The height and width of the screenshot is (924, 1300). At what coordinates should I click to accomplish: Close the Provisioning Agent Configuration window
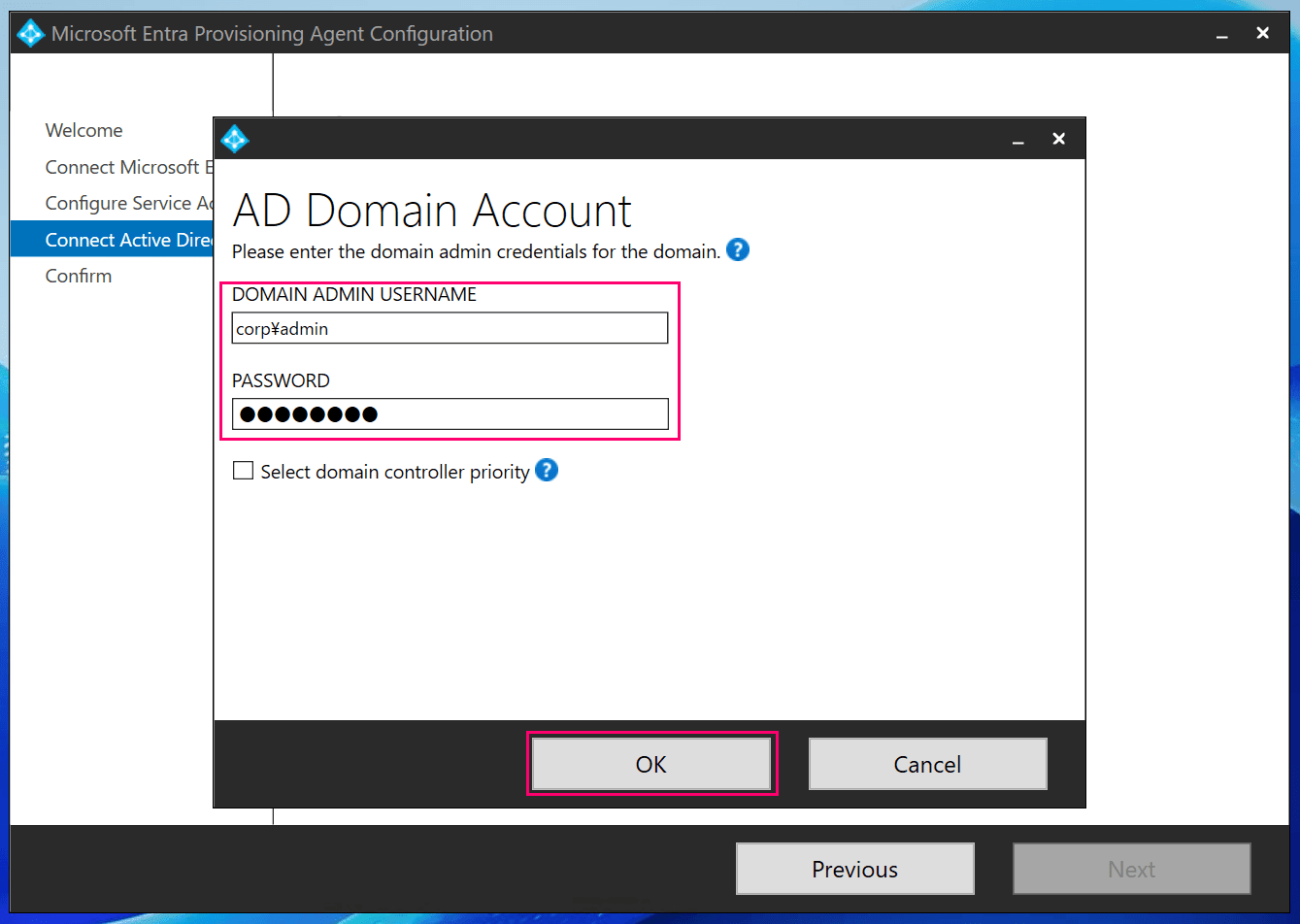(1263, 33)
